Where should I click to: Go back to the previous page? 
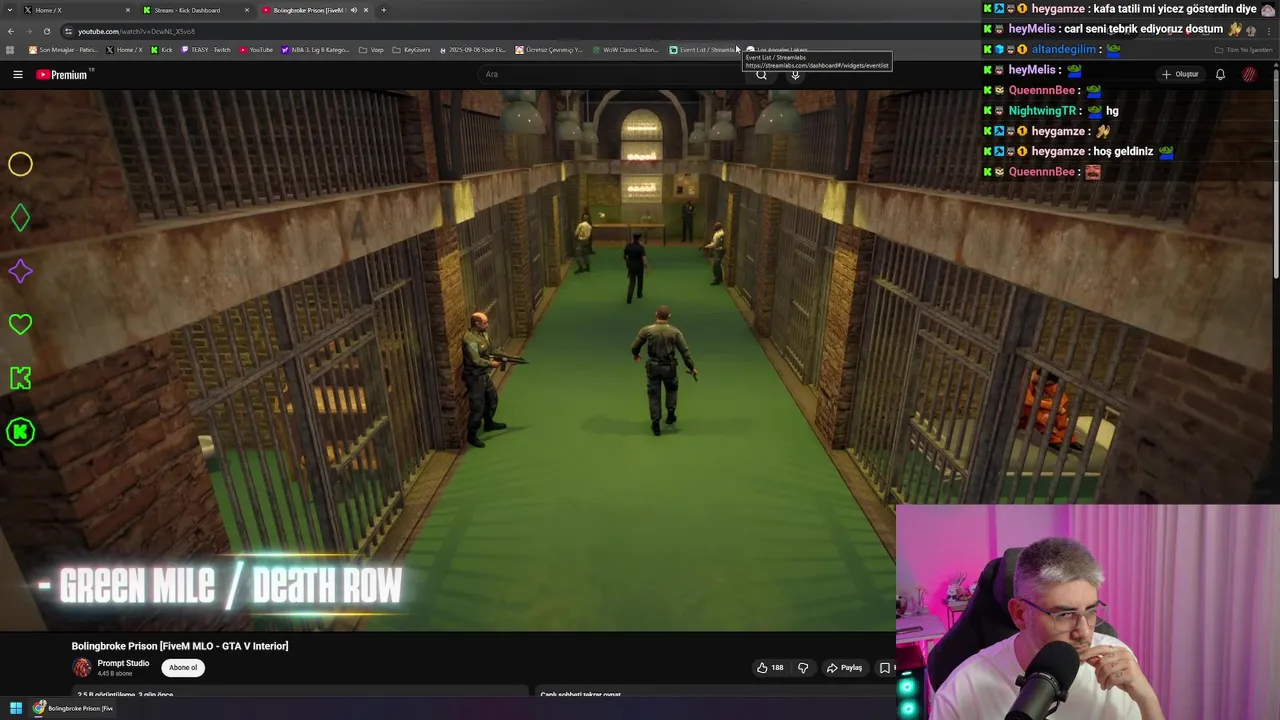pyautogui.click(x=11, y=31)
